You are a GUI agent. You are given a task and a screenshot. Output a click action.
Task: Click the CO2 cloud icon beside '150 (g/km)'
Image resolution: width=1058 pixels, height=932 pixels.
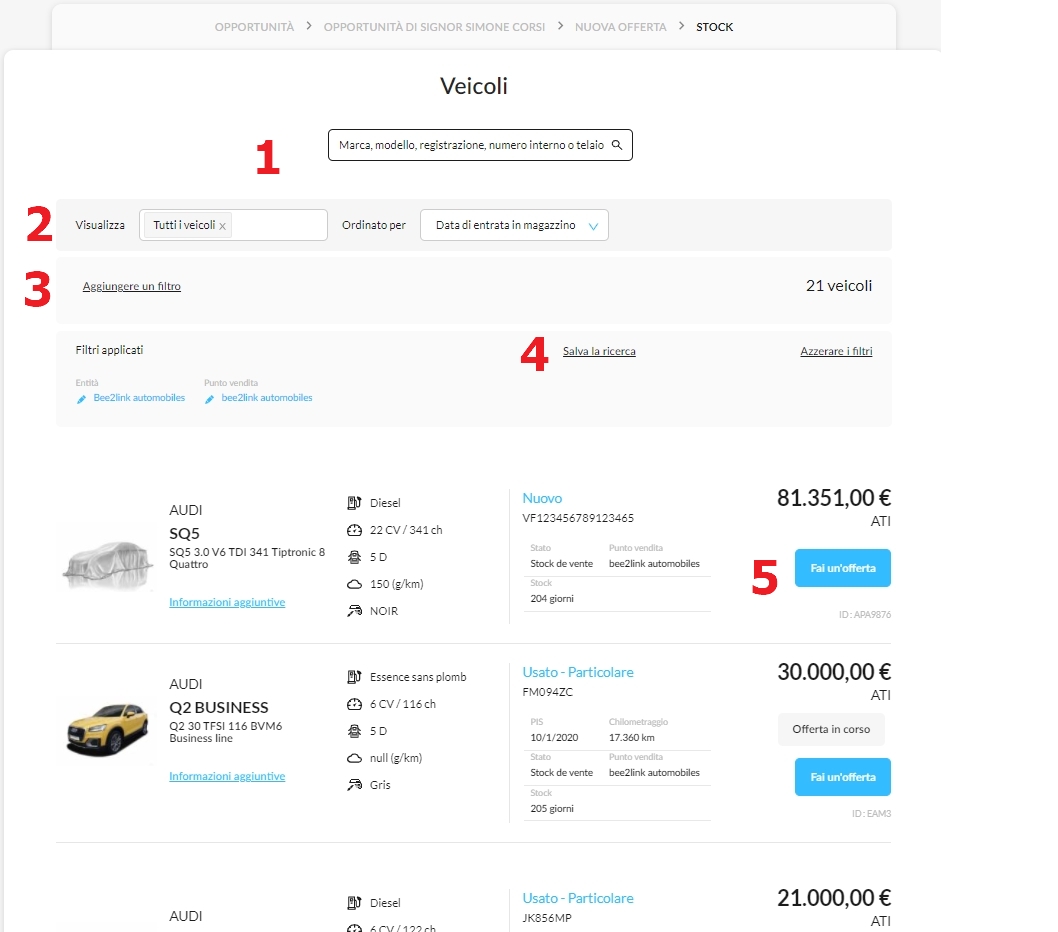354,584
